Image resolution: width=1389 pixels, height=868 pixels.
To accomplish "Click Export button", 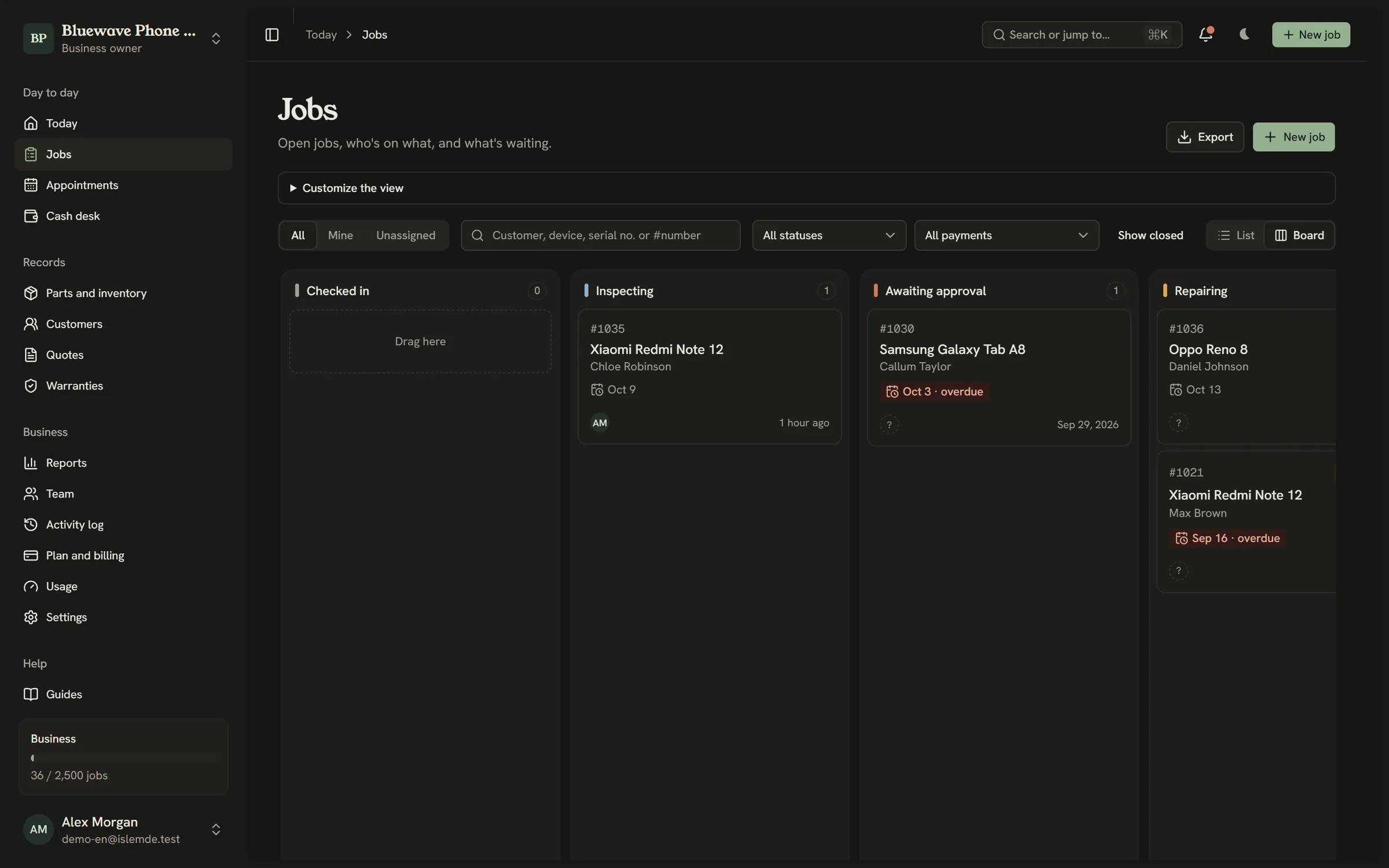I will pos(1205,137).
